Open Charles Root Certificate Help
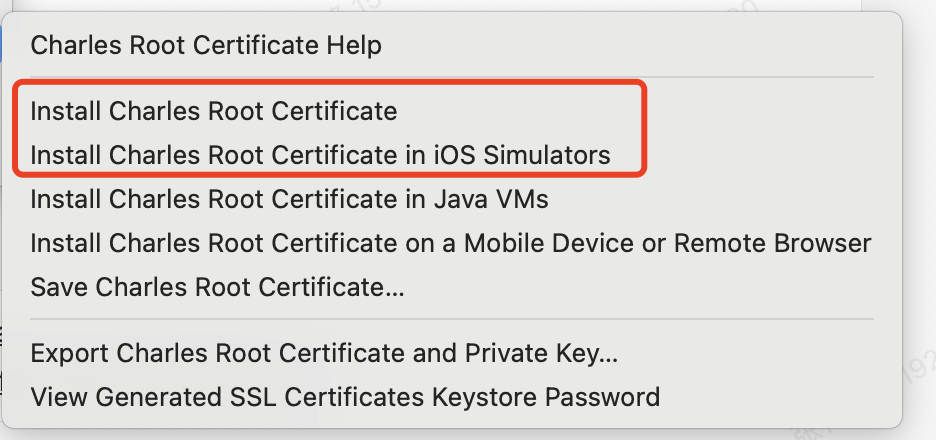Image resolution: width=936 pixels, height=440 pixels. [206, 45]
